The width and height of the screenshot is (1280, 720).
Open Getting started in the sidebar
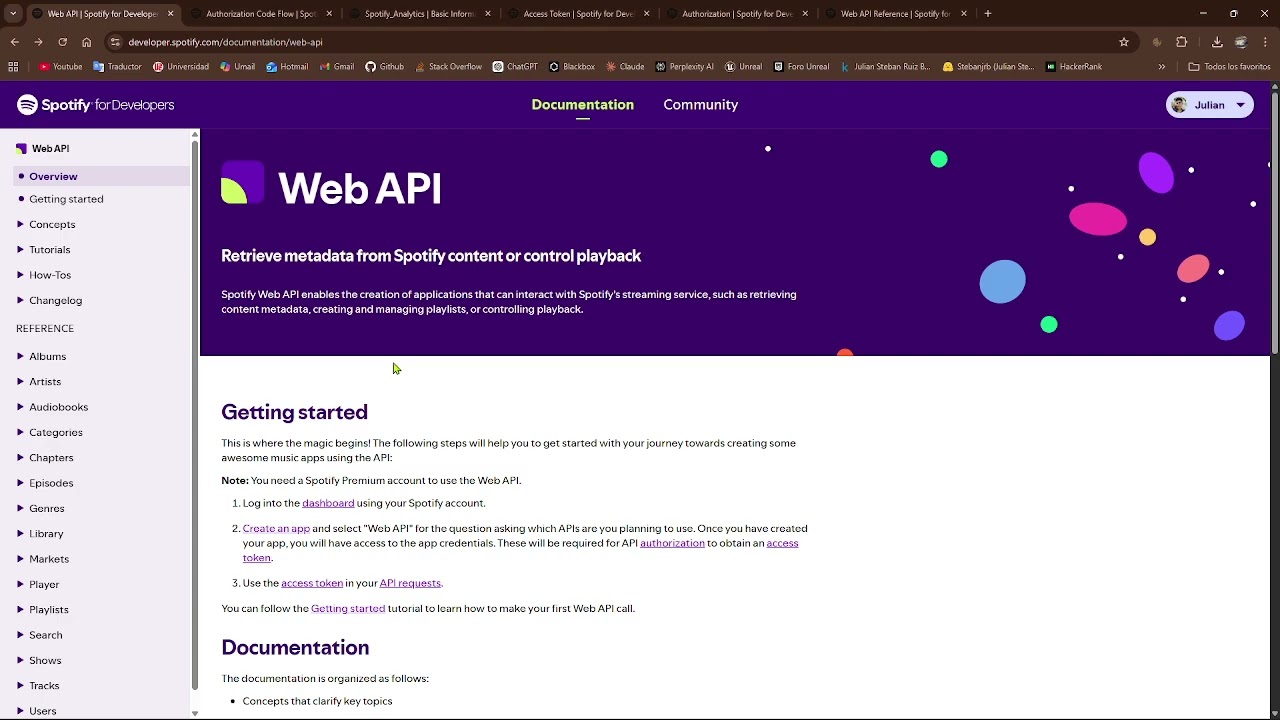pyautogui.click(x=66, y=199)
